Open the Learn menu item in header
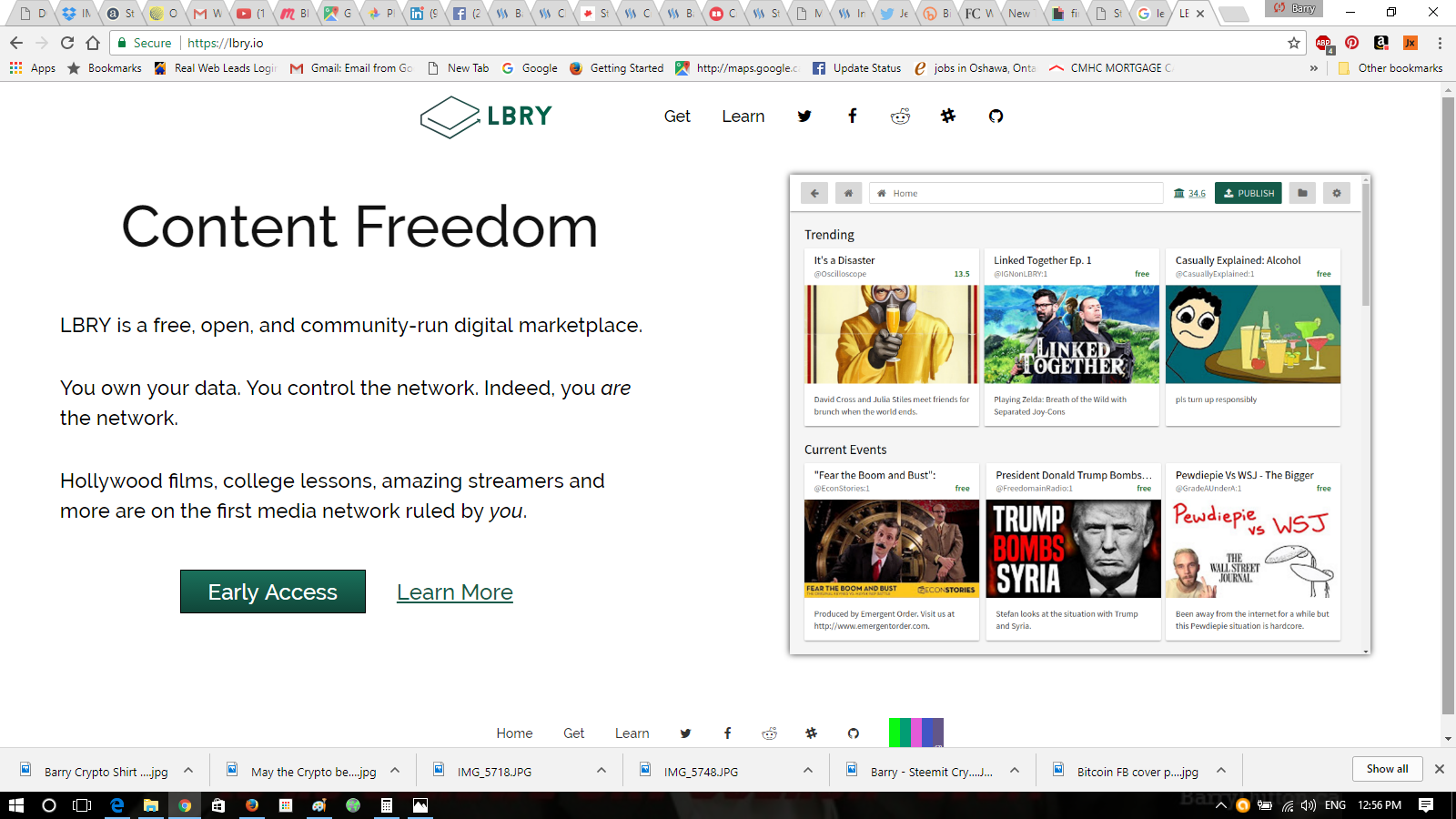The width and height of the screenshot is (1456, 819). point(743,116)
